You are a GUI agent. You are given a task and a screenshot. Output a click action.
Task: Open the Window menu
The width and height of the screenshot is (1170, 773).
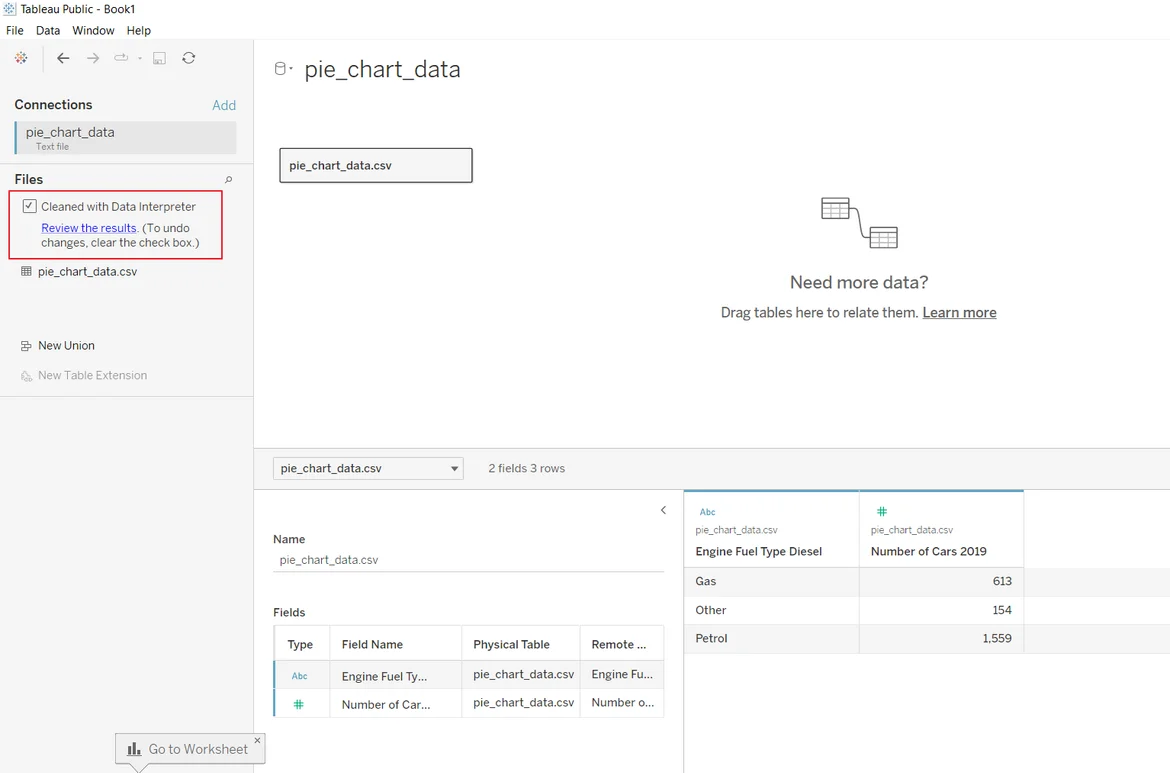click(x=93, y=31)
